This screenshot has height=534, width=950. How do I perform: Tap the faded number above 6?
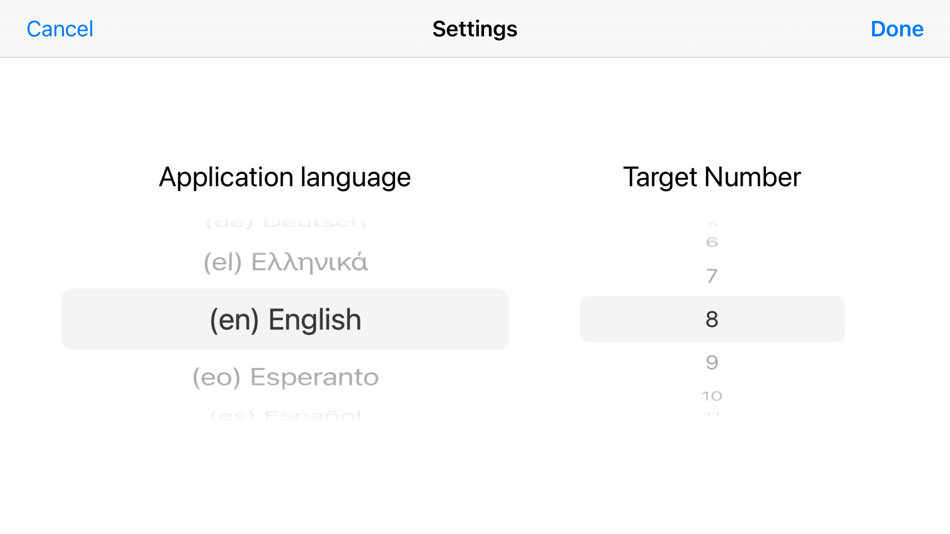pos(711,223)
